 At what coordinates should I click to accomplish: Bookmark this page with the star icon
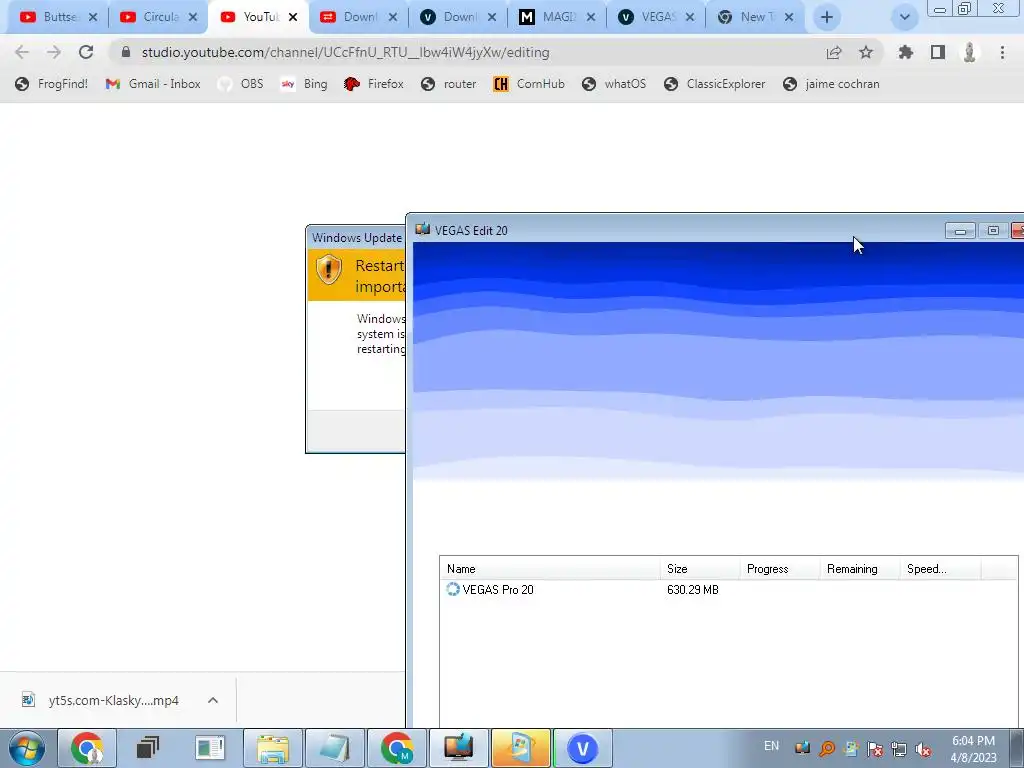click(866, 52)
